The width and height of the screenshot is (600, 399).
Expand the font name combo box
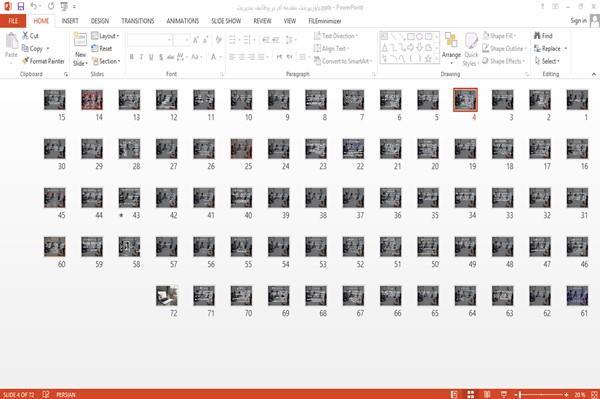[169, 40]
